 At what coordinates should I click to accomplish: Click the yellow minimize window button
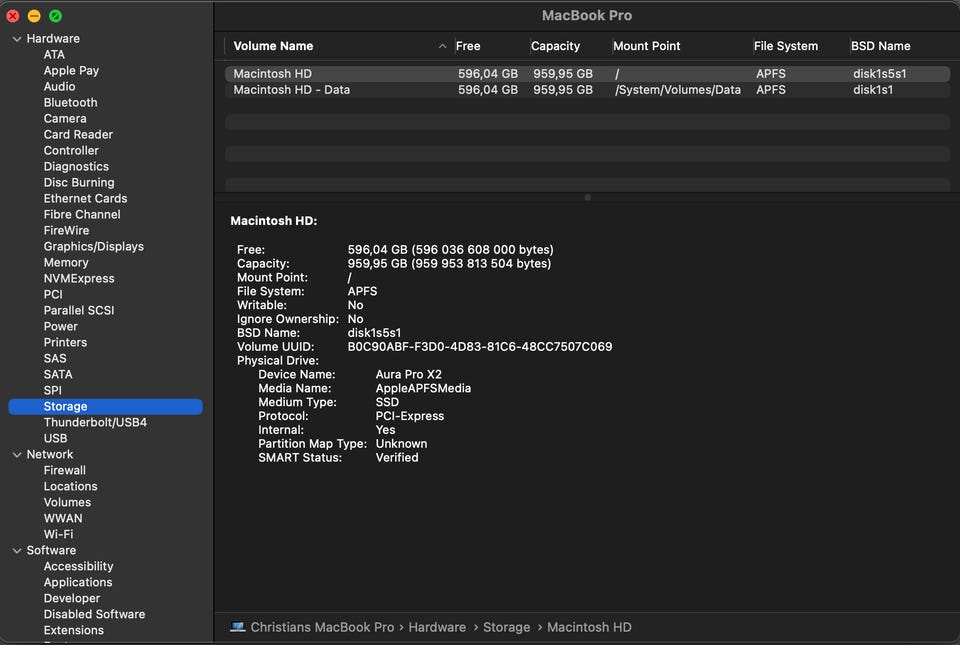click(x=34, y=16)
